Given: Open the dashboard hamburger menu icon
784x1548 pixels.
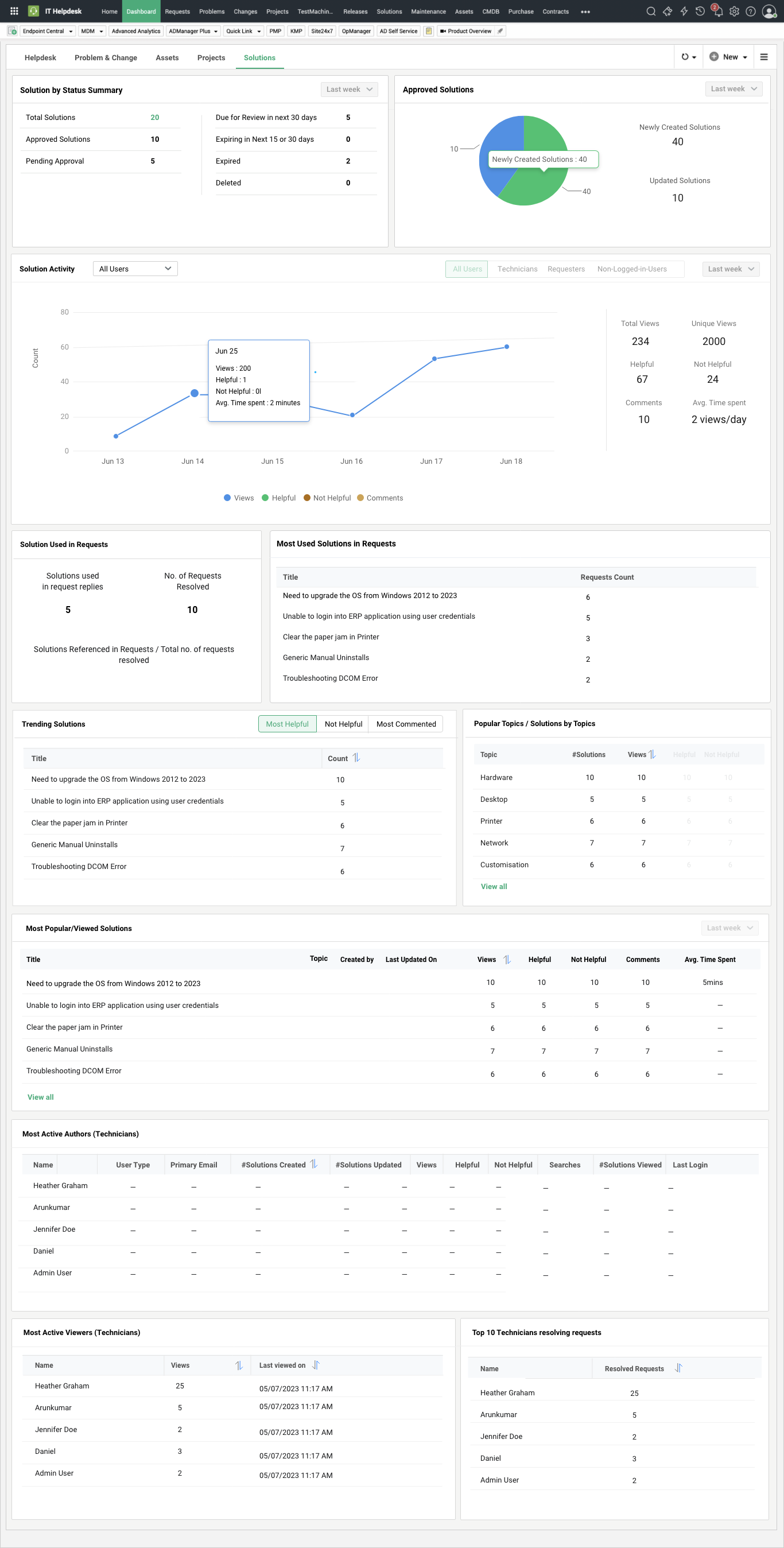Looking at the screenshot, I should pos(763,57).
